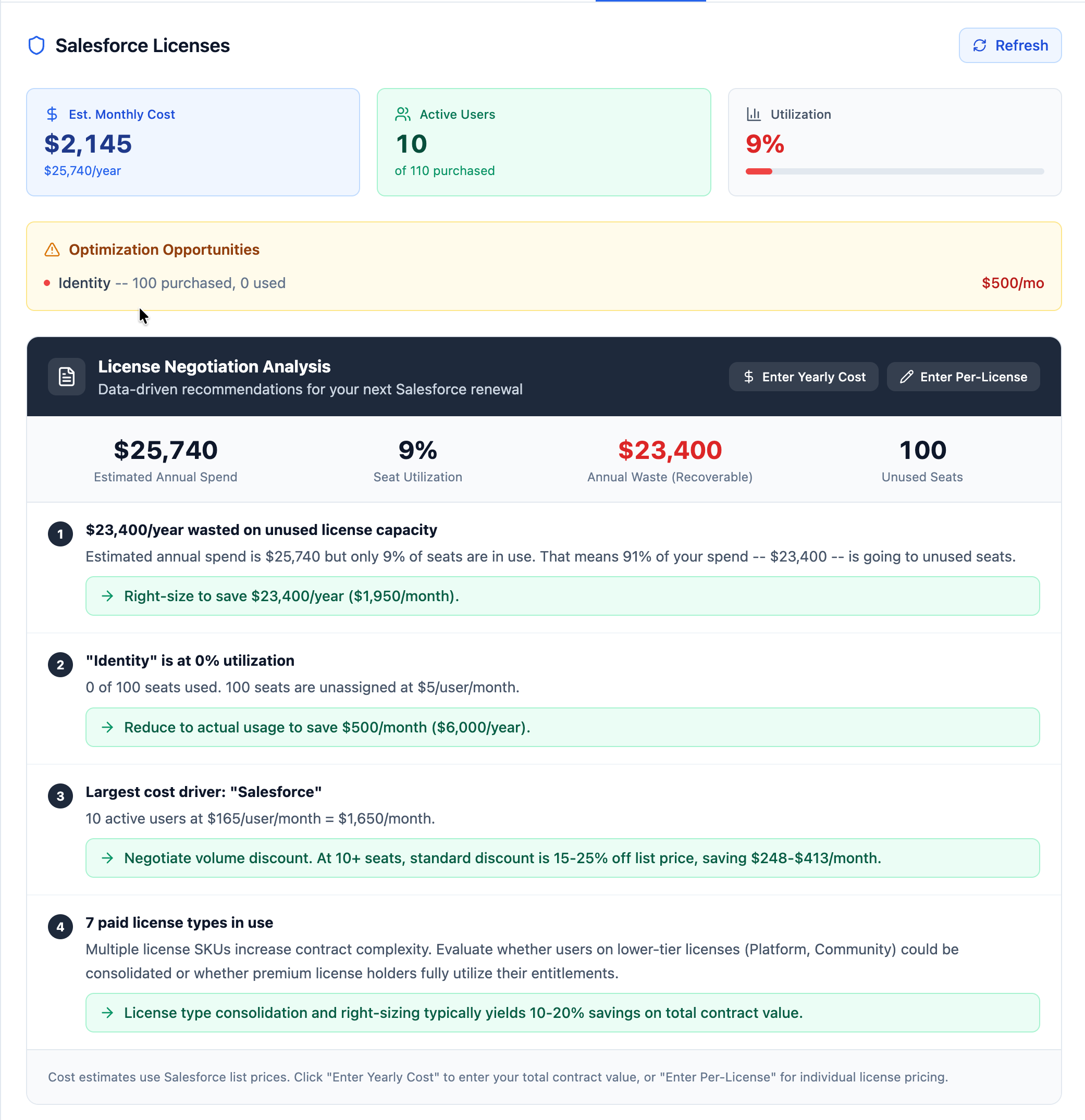The width and height of the screenshot is (1085, 1120).
Task: Click the numbered circle 4 beside paid license types
Action: click(60, 927)
